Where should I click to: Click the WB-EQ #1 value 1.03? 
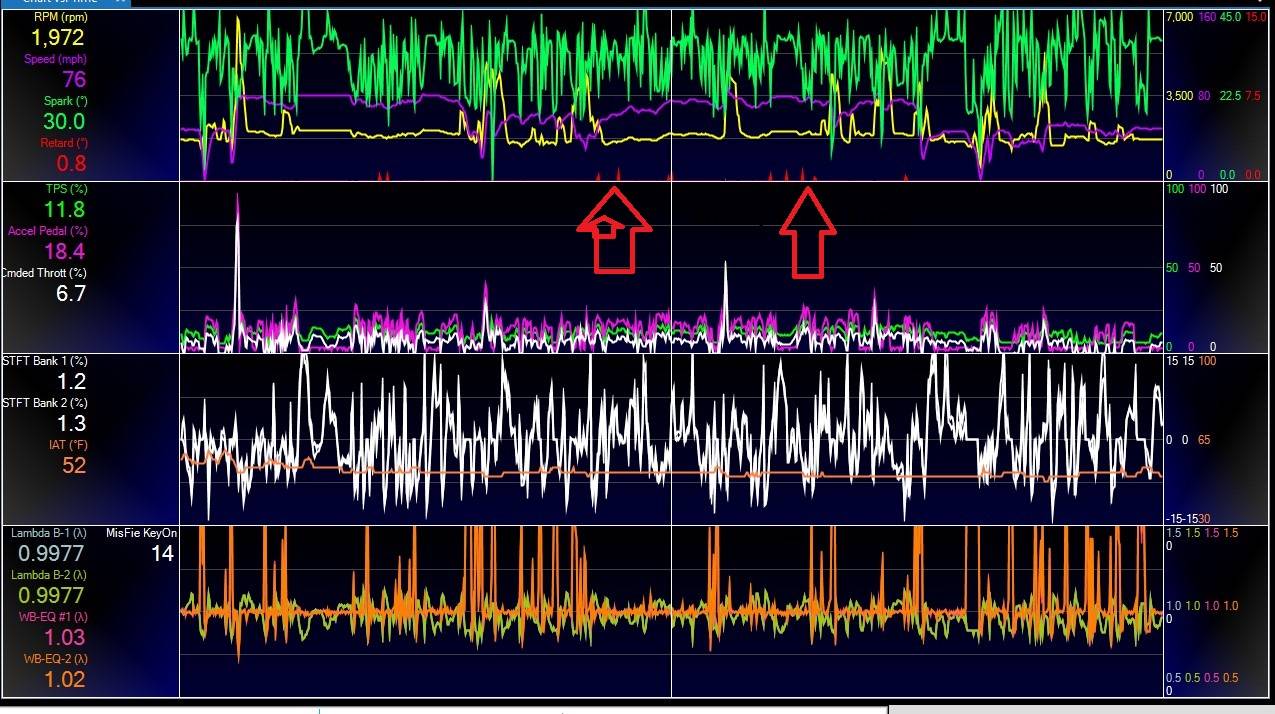coord(65,638)
